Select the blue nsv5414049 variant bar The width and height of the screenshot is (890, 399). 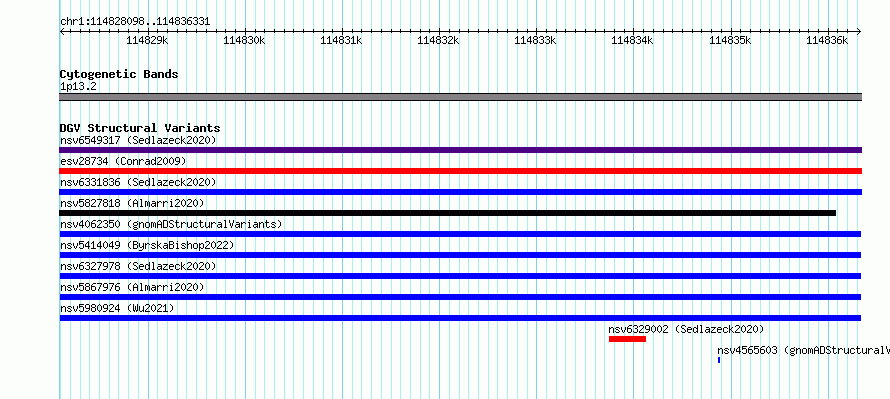pos(460,255)
